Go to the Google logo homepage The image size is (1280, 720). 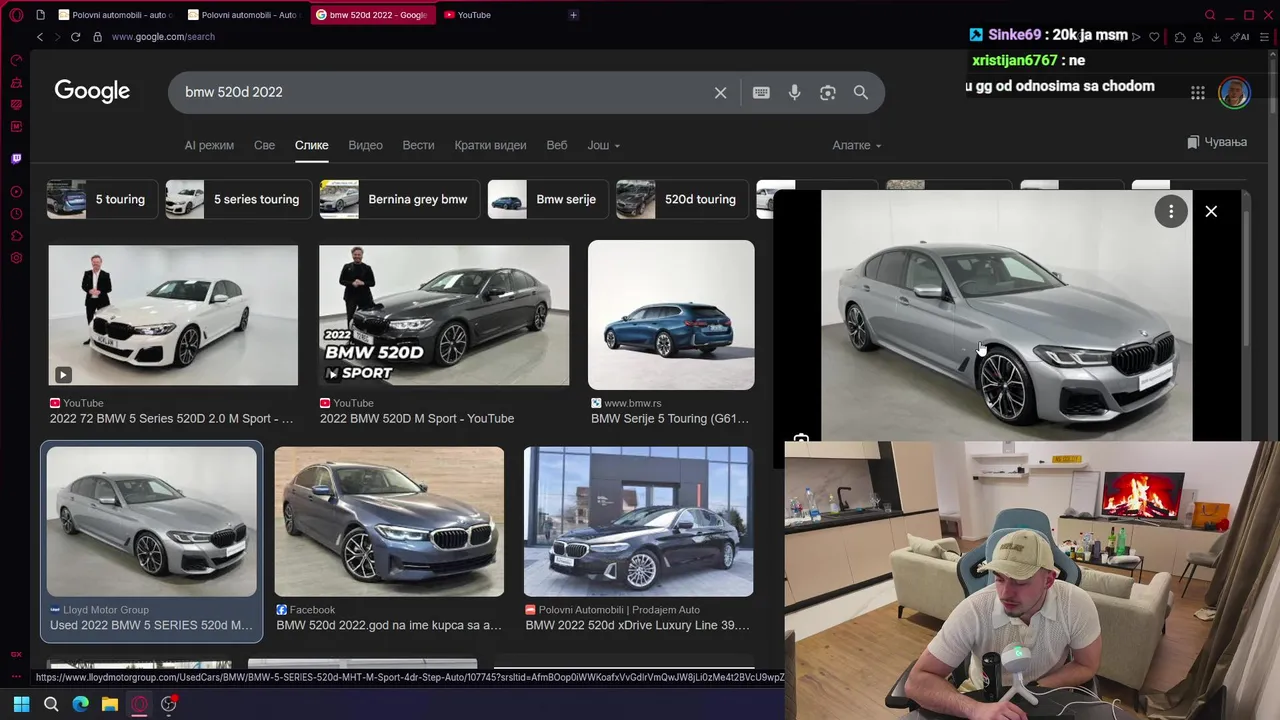click(92, 91)
